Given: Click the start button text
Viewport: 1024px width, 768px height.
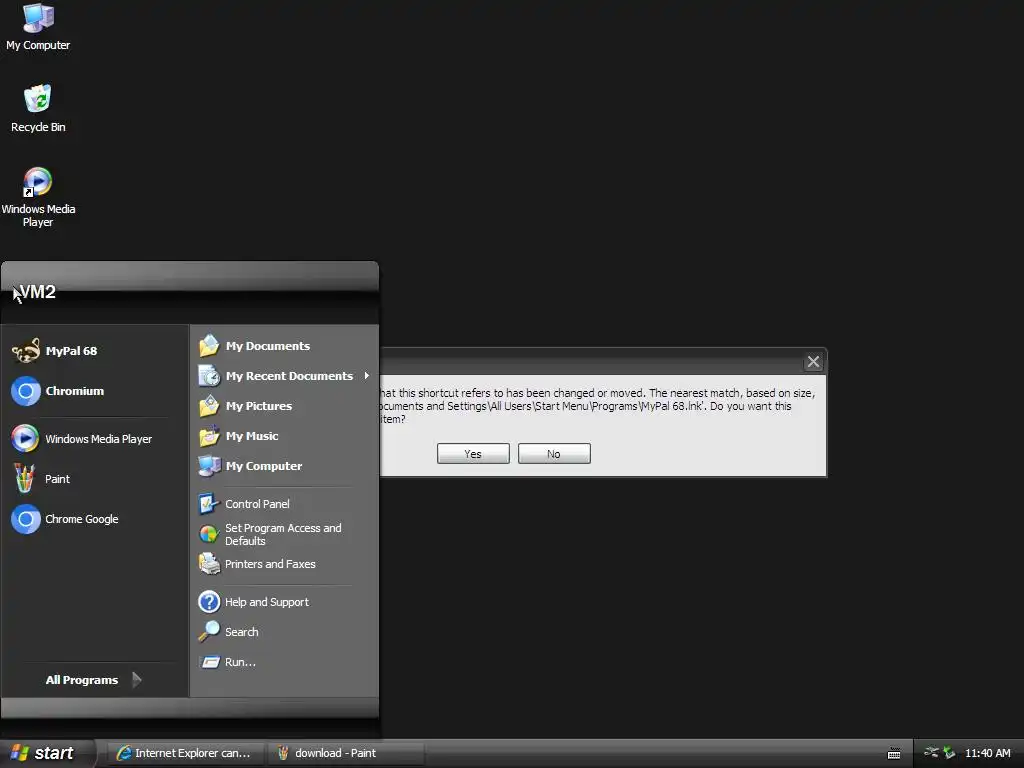Looking at the screenshot, I should [54, 753].
